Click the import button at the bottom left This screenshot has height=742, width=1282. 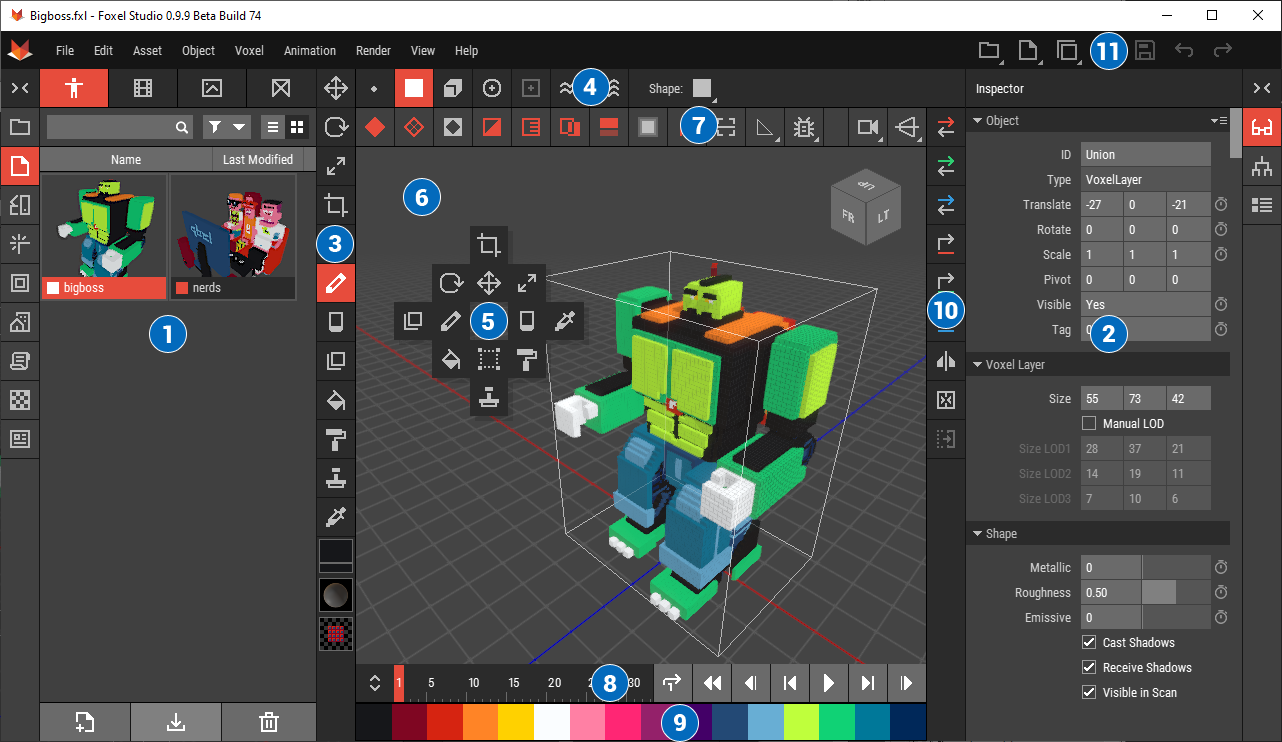(x=175, y=722)
